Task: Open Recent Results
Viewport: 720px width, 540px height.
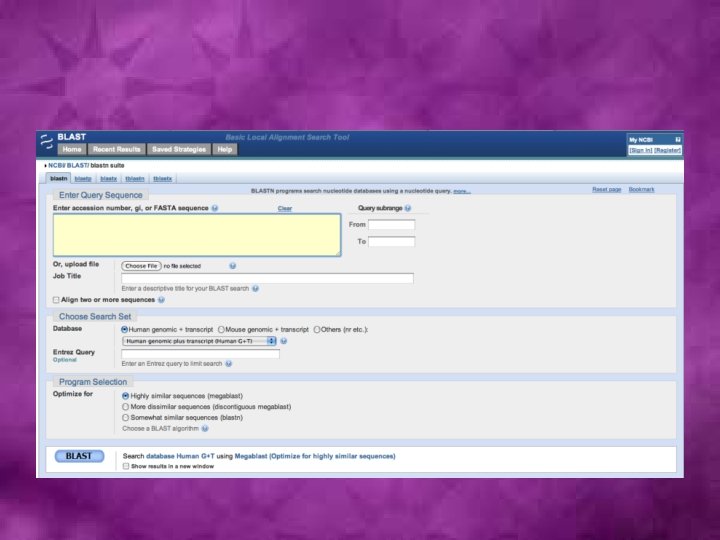Action: pos(117,149)
